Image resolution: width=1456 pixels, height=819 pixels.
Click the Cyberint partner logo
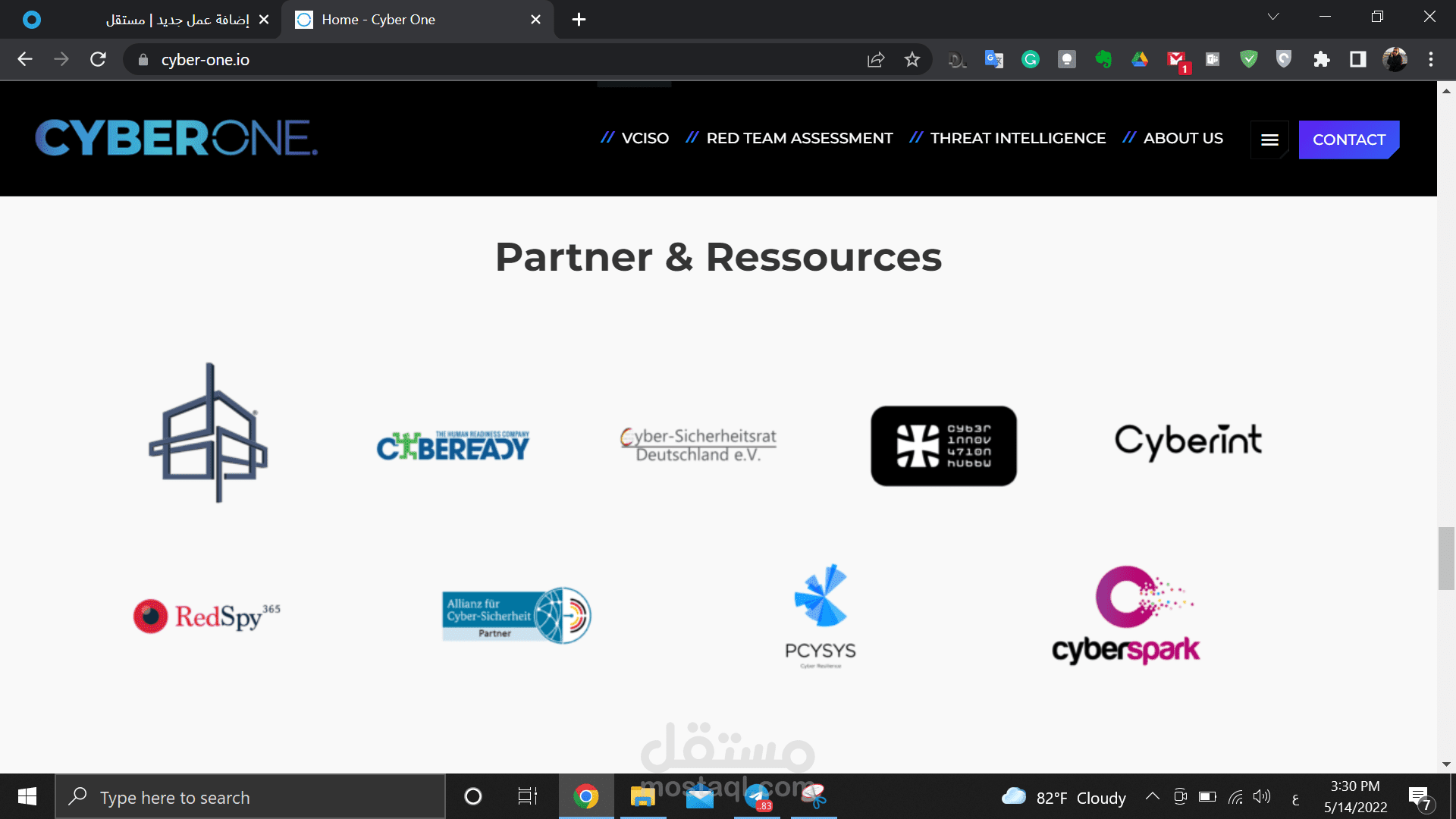pos(1188,442)
